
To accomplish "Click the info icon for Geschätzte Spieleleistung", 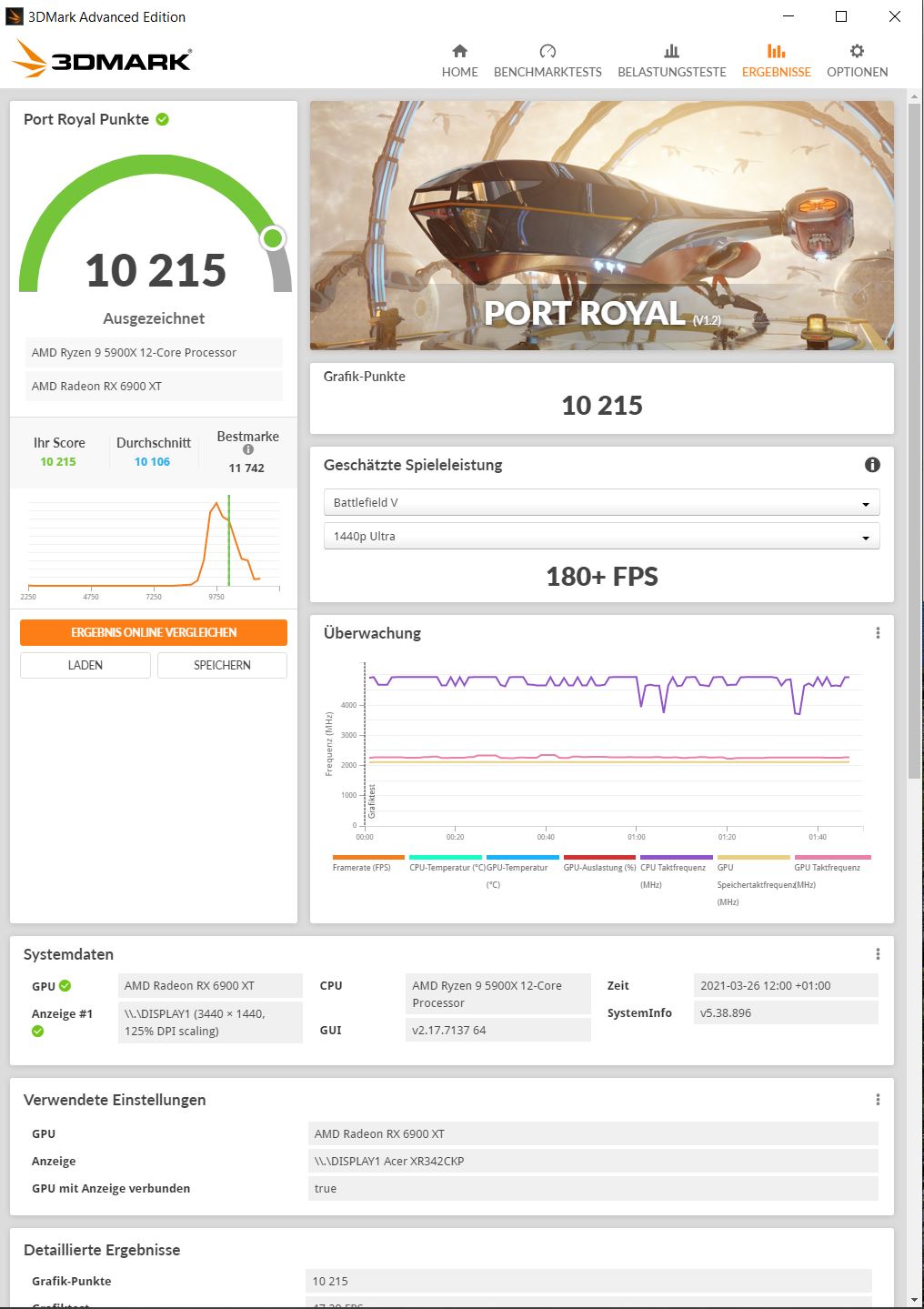I will 872,465.
